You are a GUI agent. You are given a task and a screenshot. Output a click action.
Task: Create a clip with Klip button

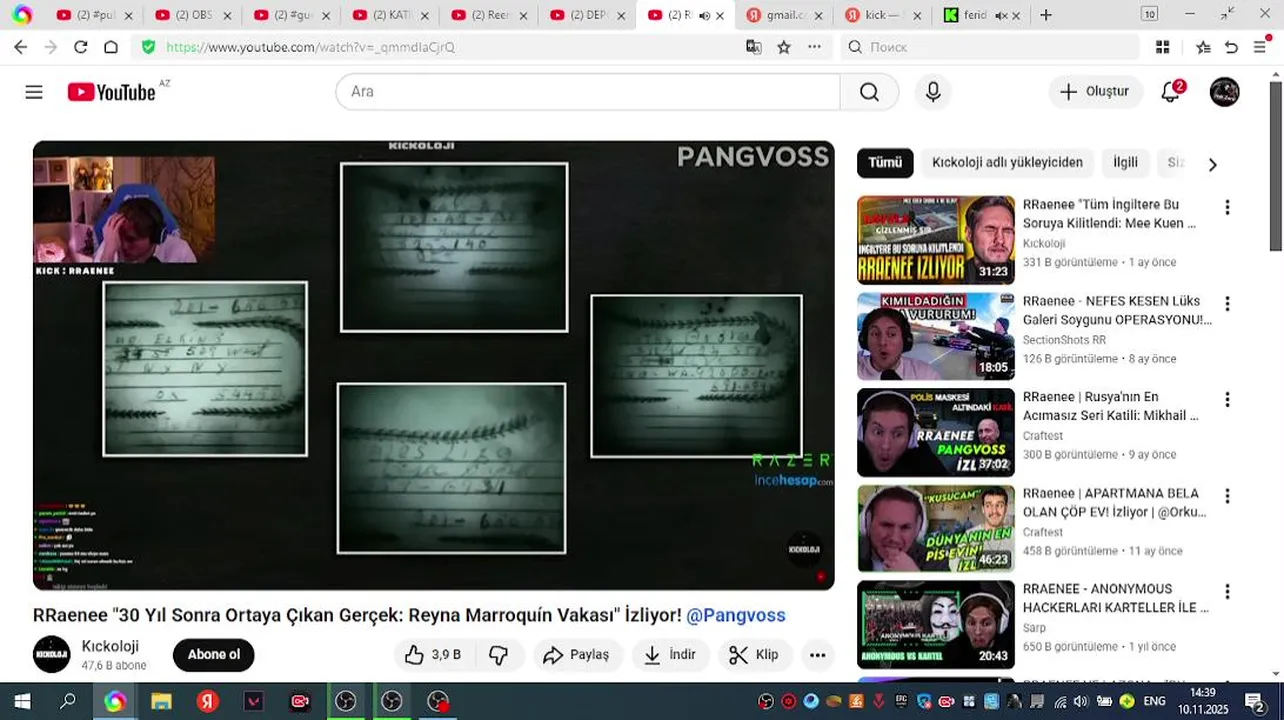pos(754,655)
